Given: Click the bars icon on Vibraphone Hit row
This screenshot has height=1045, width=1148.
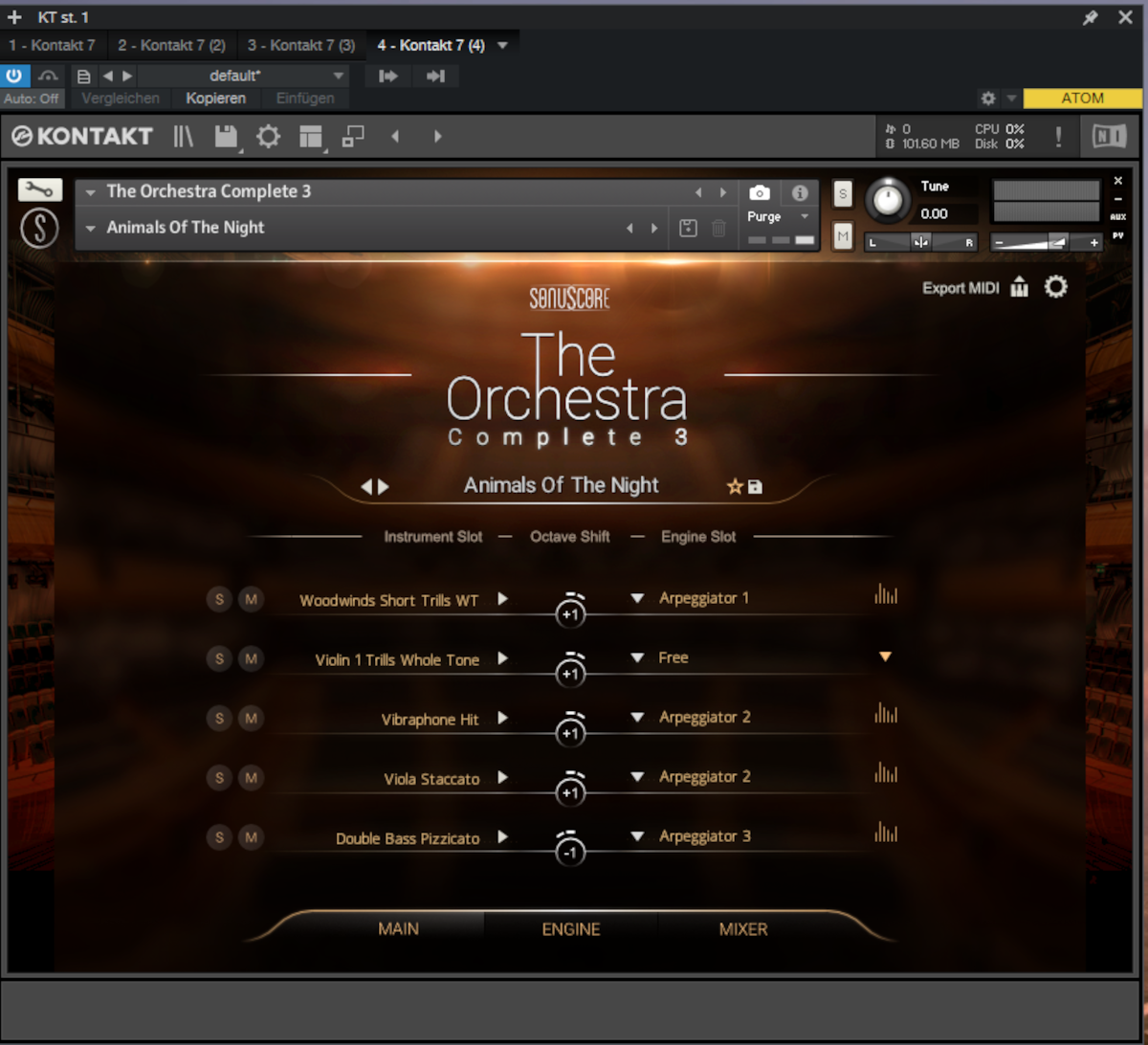Looking at the screenshot, I should pyautogui.click(x=886, y=713).
